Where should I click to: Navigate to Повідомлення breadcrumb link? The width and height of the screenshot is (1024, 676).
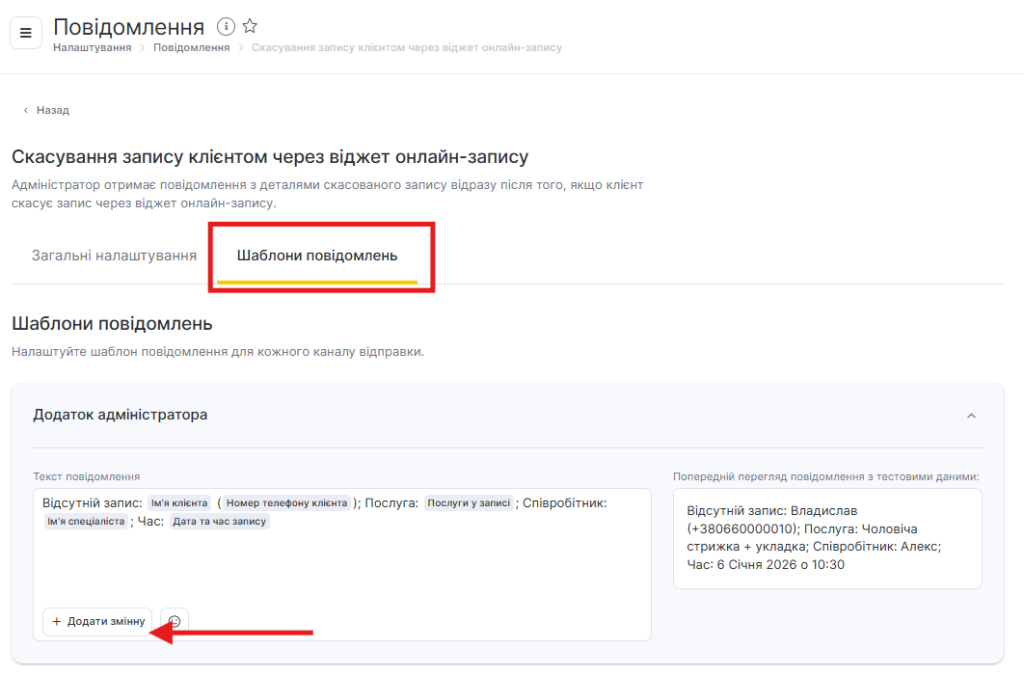point(191,48)
